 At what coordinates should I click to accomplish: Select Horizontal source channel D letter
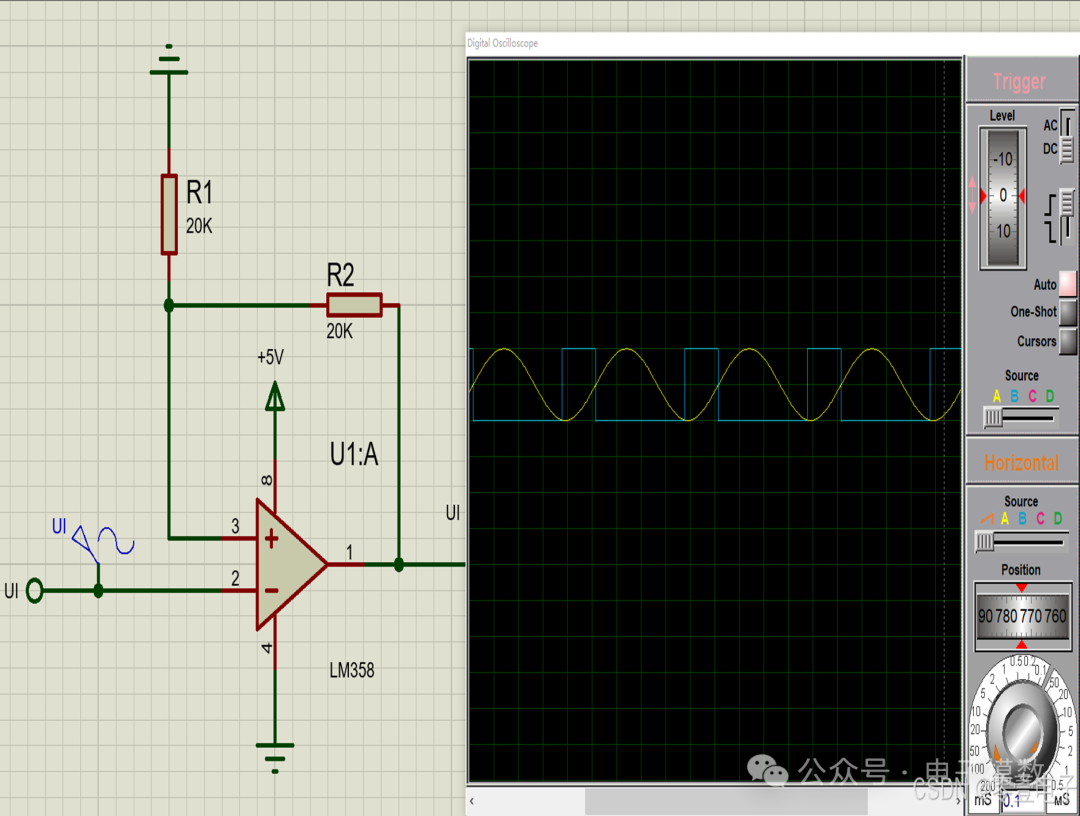pos(1058,519)
